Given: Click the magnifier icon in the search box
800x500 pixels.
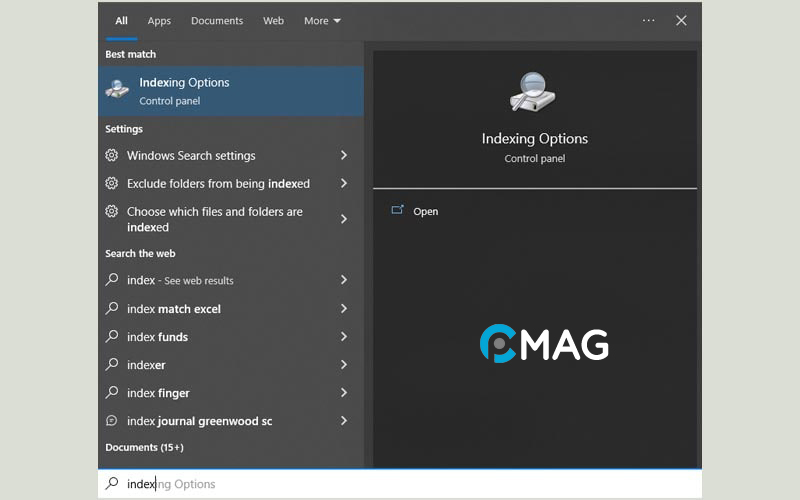Looking at the screenshot, I should tap(112, 484).
